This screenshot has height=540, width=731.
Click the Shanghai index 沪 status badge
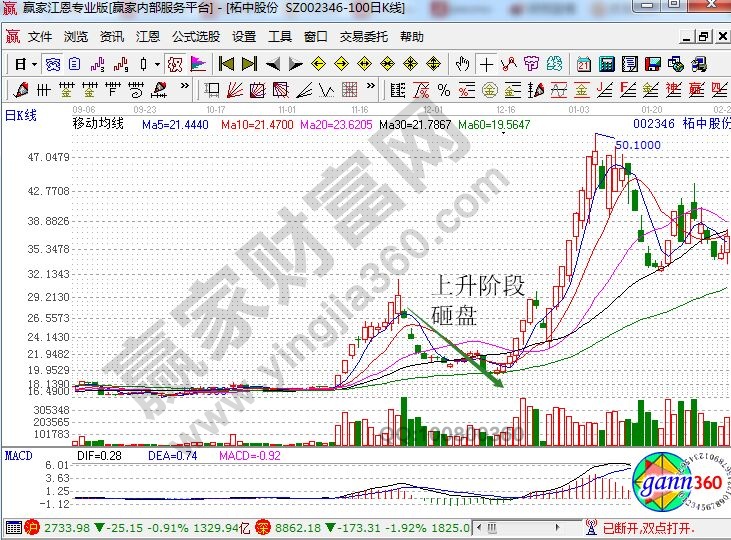(32, 526)
